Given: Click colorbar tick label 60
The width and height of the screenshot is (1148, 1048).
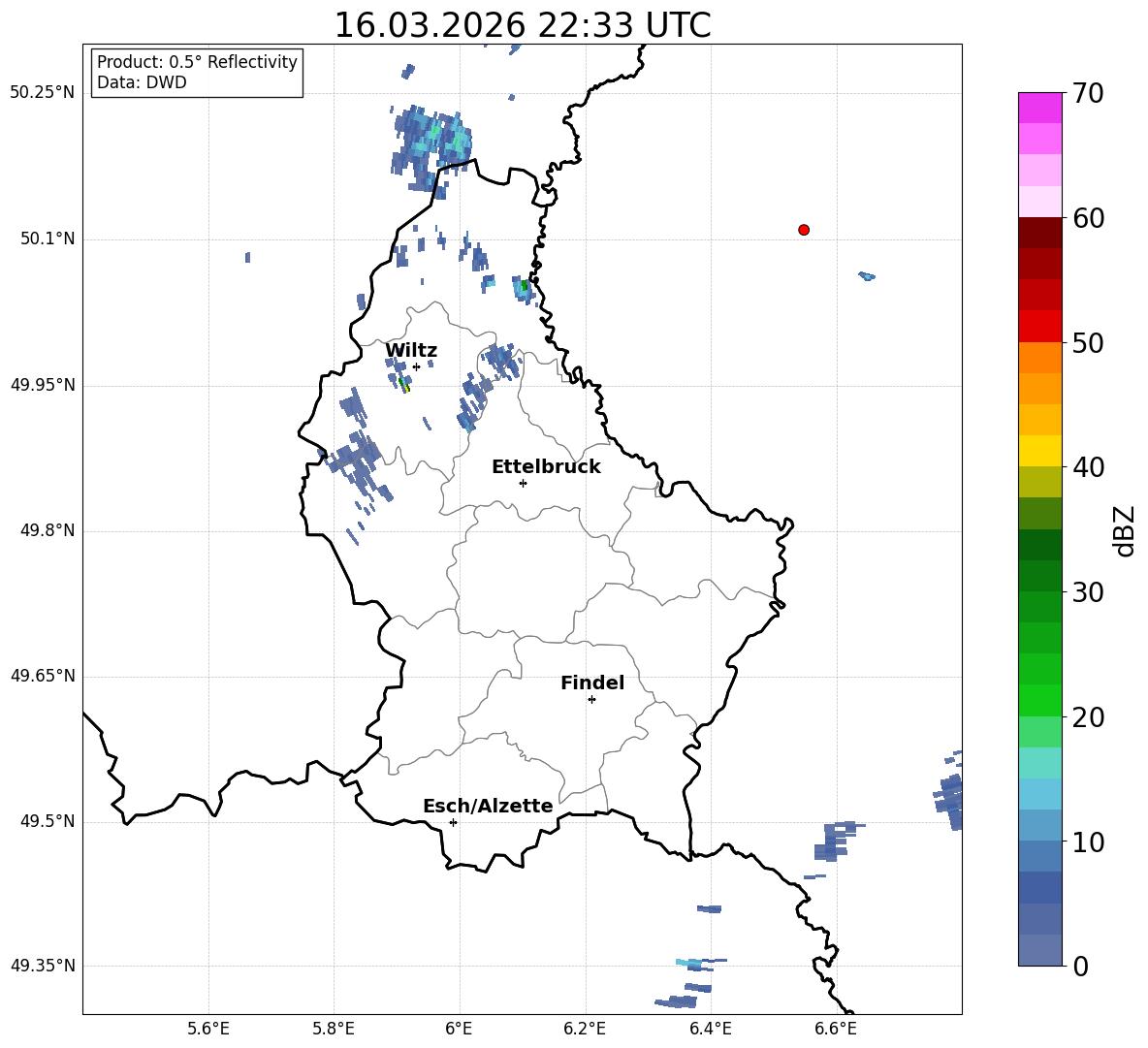Looking at the screenshot, I should (1088, 218).
